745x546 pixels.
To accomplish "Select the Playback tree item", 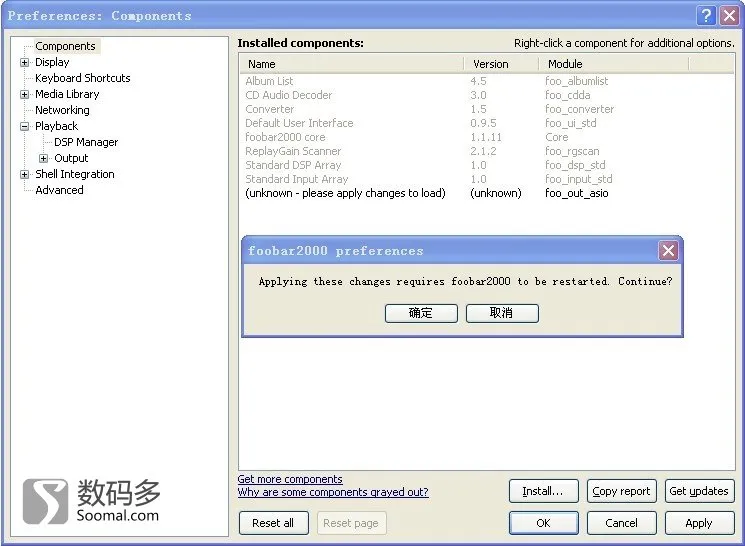I will 57,126.
